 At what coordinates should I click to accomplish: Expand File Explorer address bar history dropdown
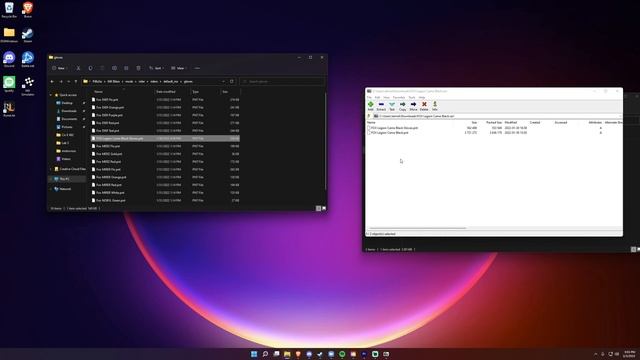coord(223,81)
